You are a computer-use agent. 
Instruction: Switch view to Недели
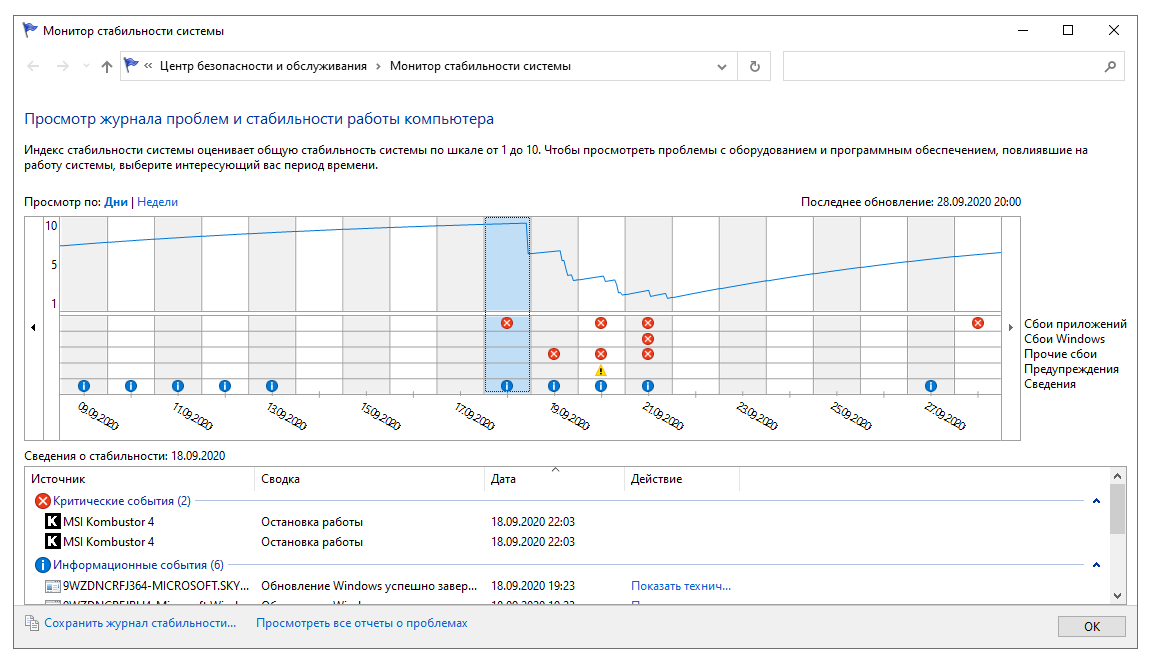[x=157, y=202]
